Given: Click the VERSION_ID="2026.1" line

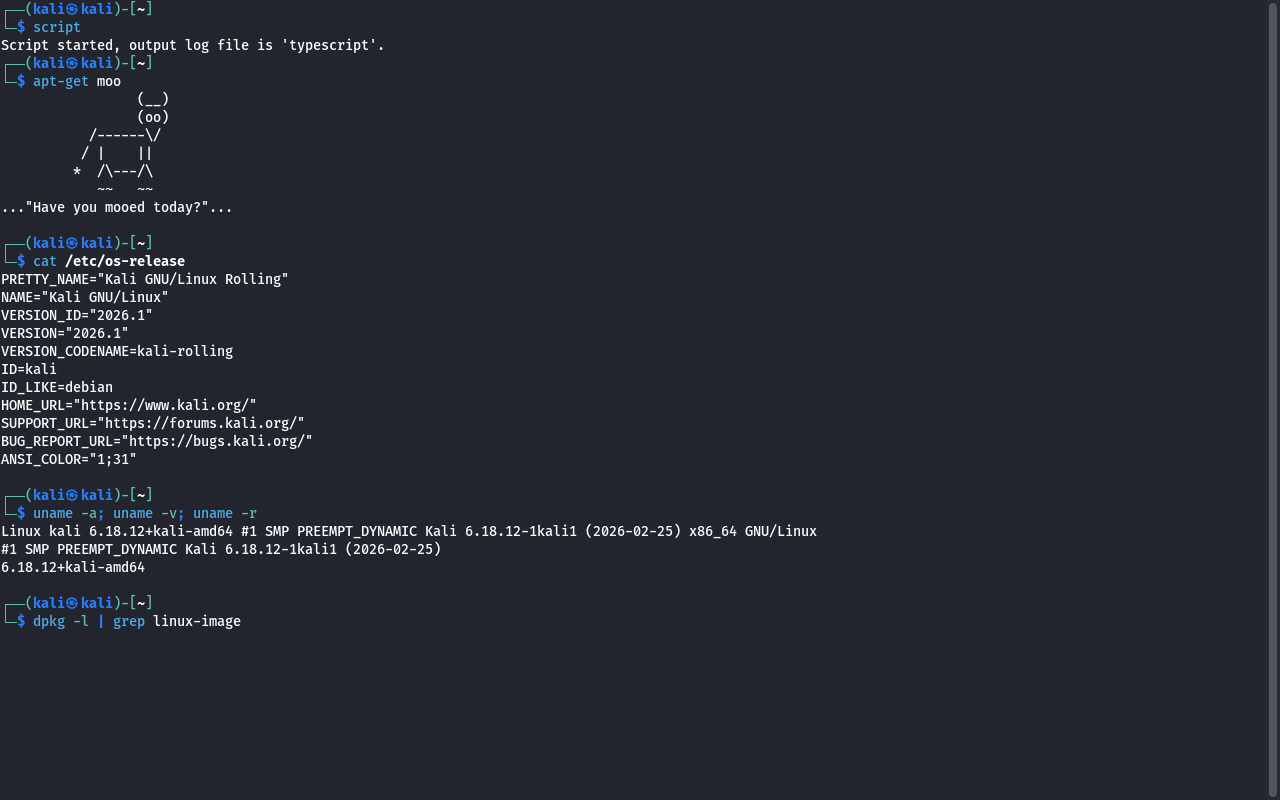Looking at the screenshot, I should click(x=76, y=315).
